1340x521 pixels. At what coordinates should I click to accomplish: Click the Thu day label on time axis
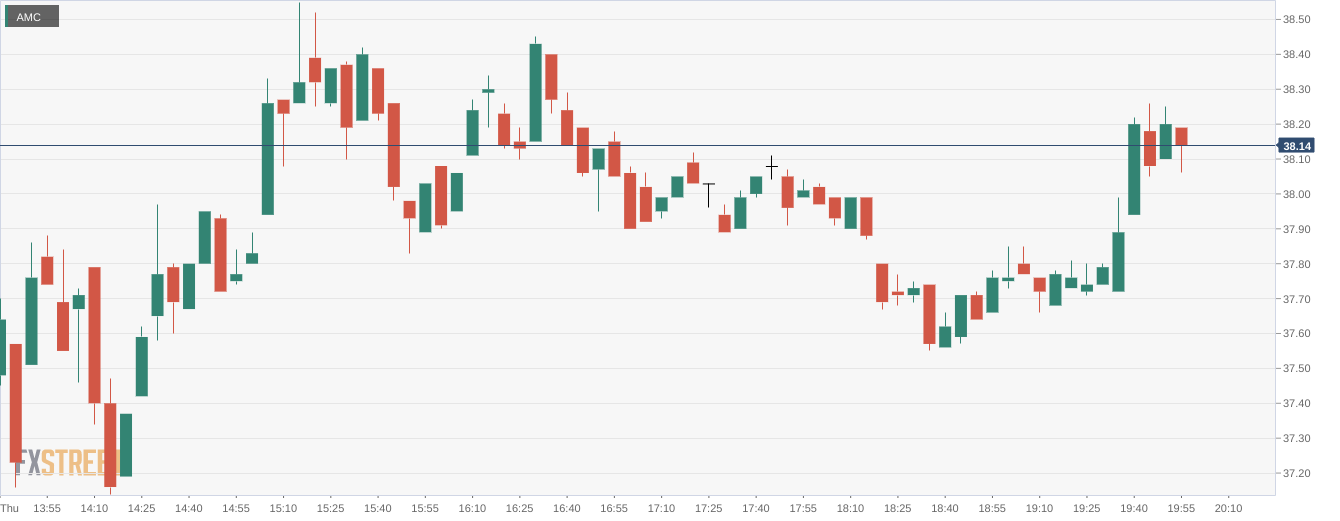coord(9,508)
